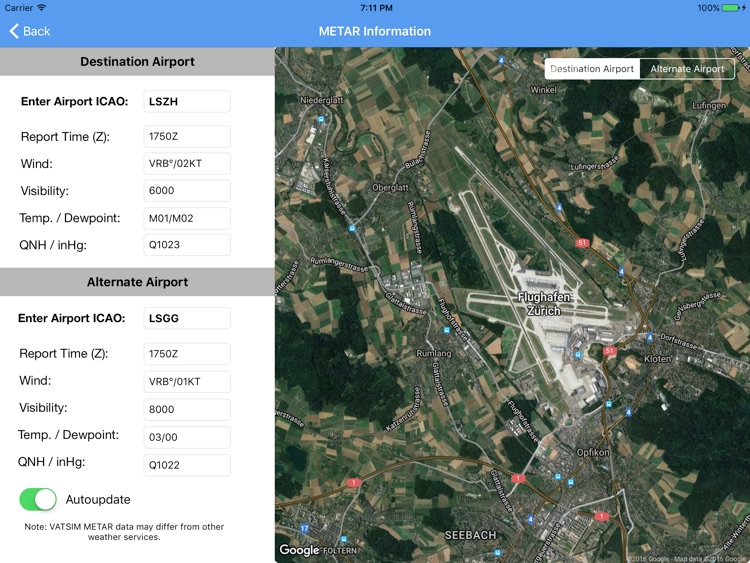Select the alternate QNH Q1022 field
Screen dimensions: 750x563
(x=187, y=465)
